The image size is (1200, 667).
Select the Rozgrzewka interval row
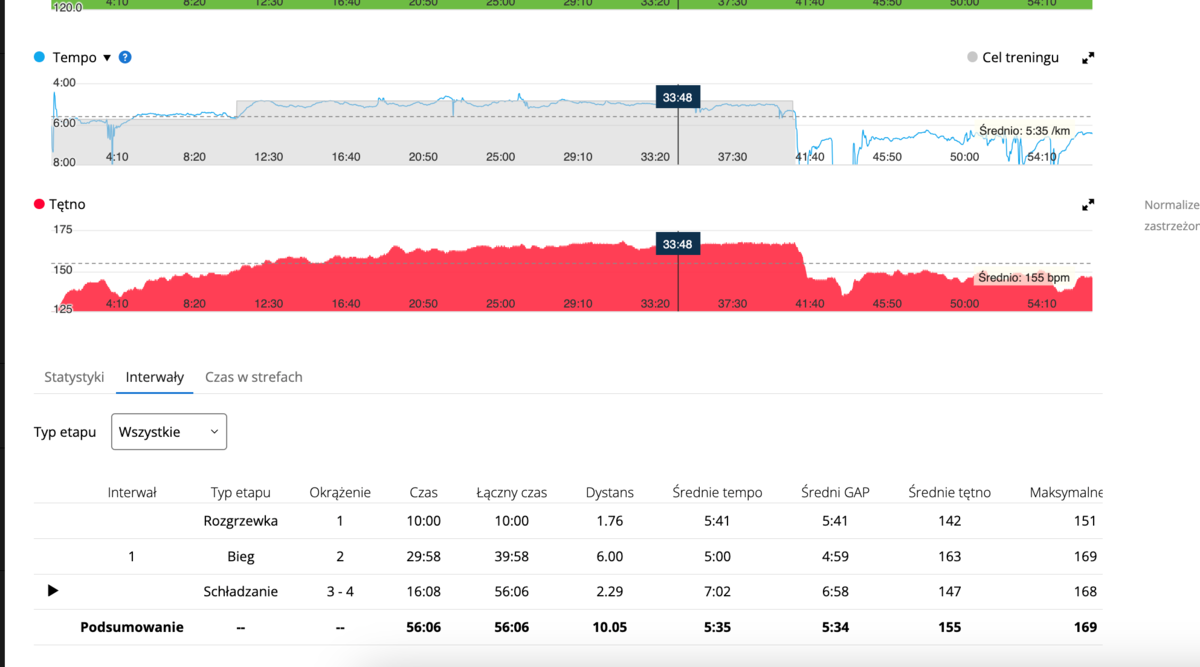240,521
